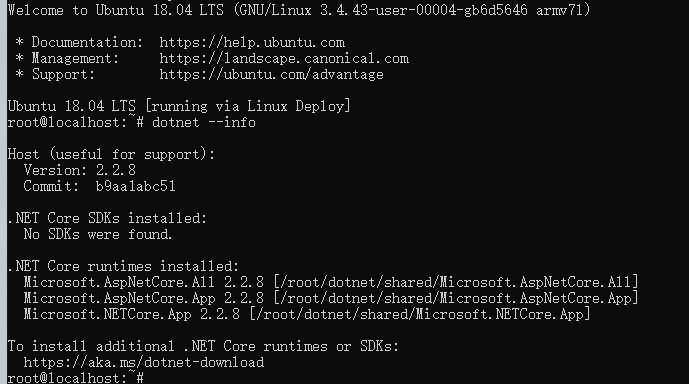Image resolution: width=689 pixels, height=384 pixels.
Task: Click the /root/dotnet/shared/Microsoft.AspNetCore.All path
Action: click(x=456, y=282)
